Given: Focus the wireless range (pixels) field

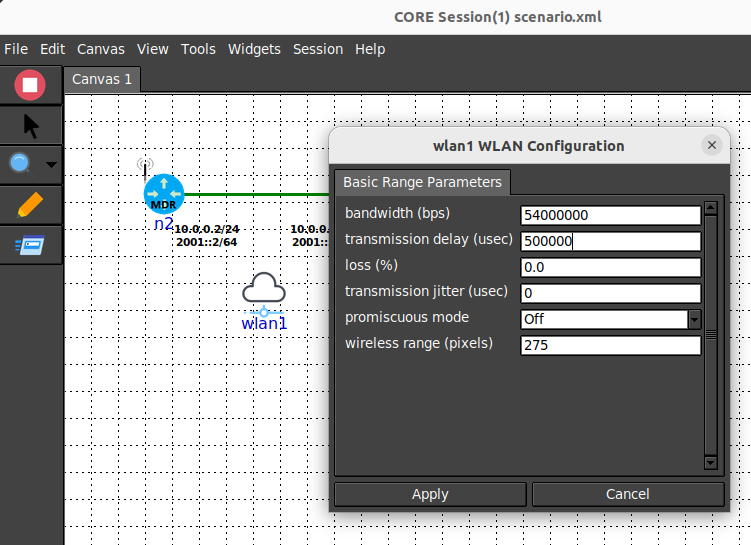Looking at the screenshot, I should (x=611, y=345).
